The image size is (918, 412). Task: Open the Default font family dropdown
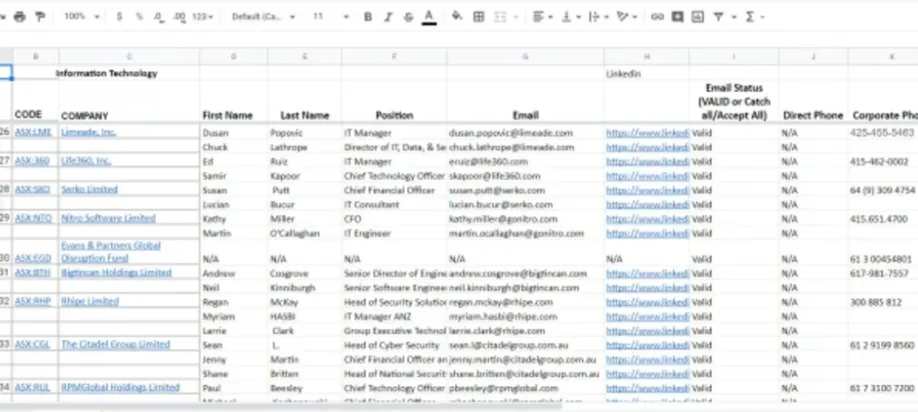[263, 17]
